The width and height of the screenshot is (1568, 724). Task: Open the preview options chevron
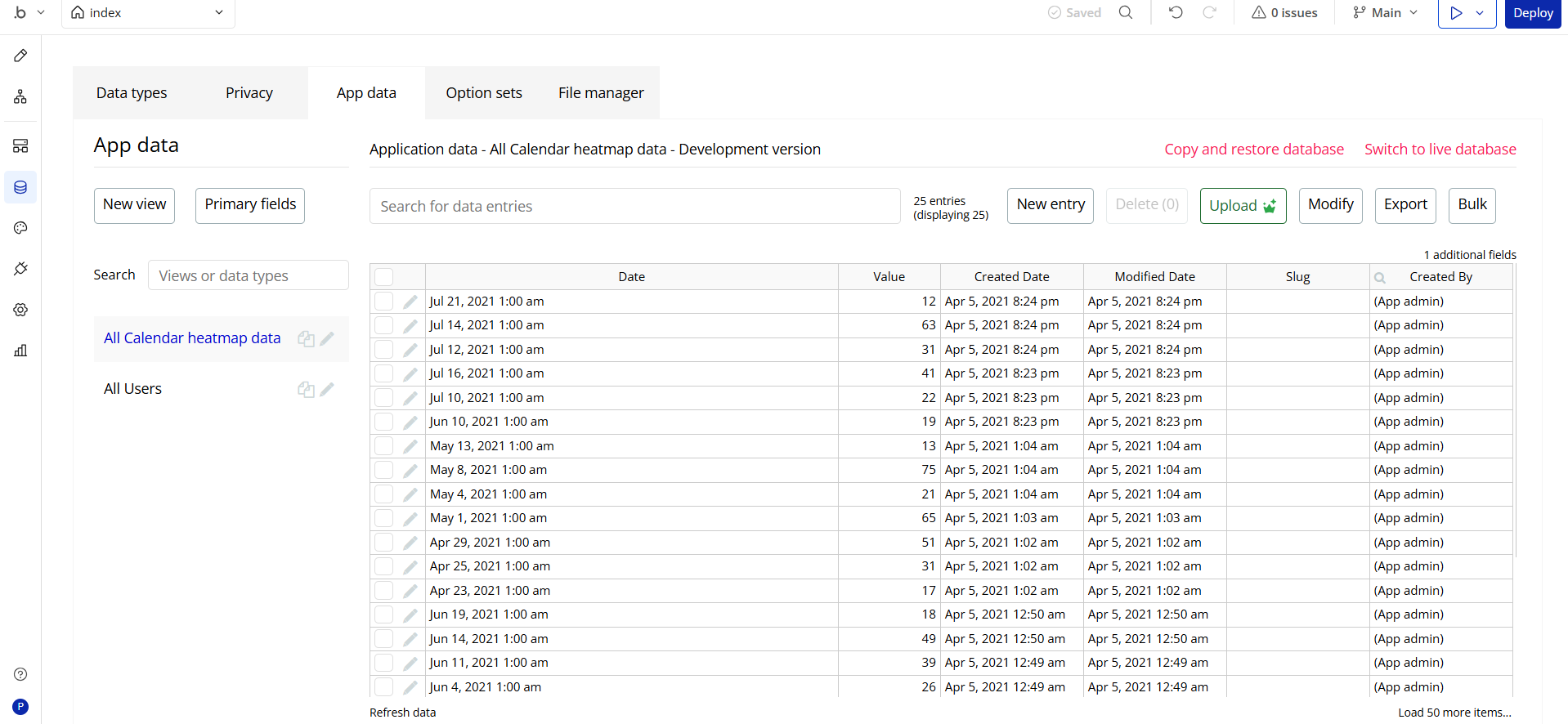point(1480,13)
